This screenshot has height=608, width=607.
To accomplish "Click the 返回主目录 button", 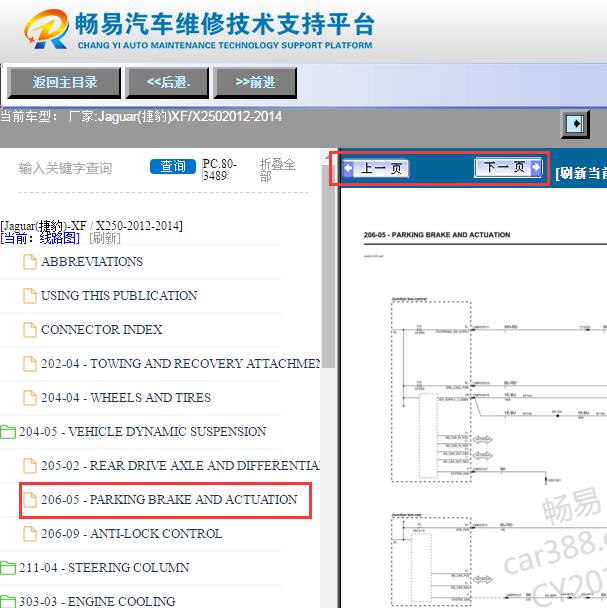I will 64,82.
